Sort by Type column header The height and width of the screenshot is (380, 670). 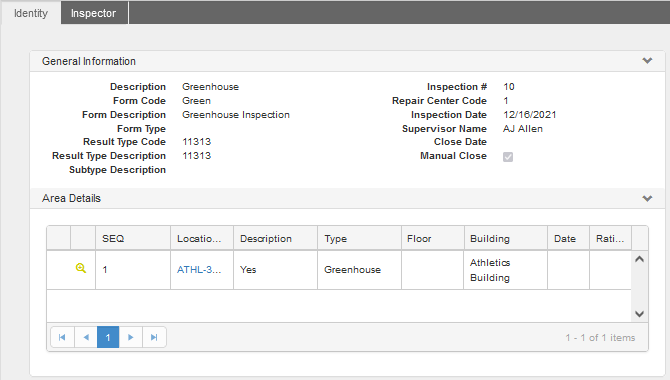coord(359,239)
